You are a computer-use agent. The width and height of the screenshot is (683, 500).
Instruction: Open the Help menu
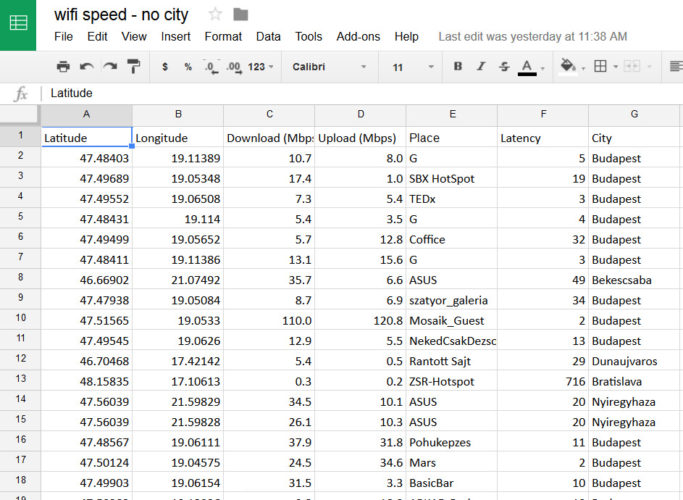pos(406,37)
